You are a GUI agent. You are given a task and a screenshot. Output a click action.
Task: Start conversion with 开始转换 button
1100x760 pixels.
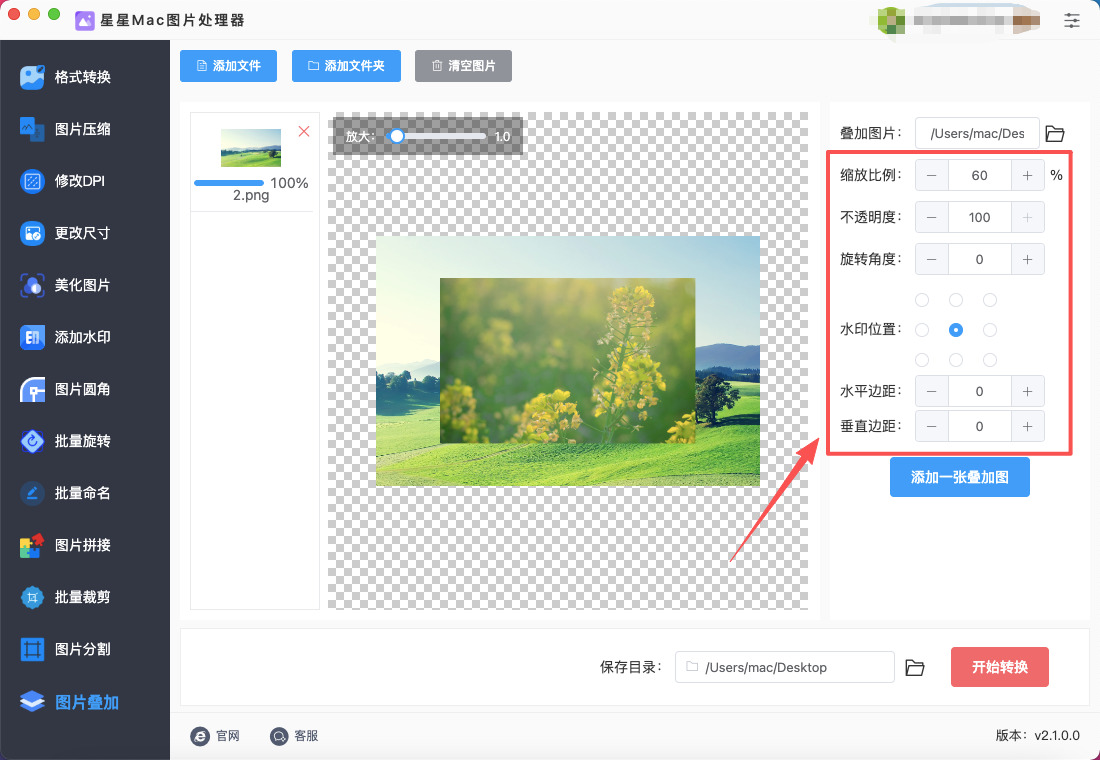point(1000,667)
